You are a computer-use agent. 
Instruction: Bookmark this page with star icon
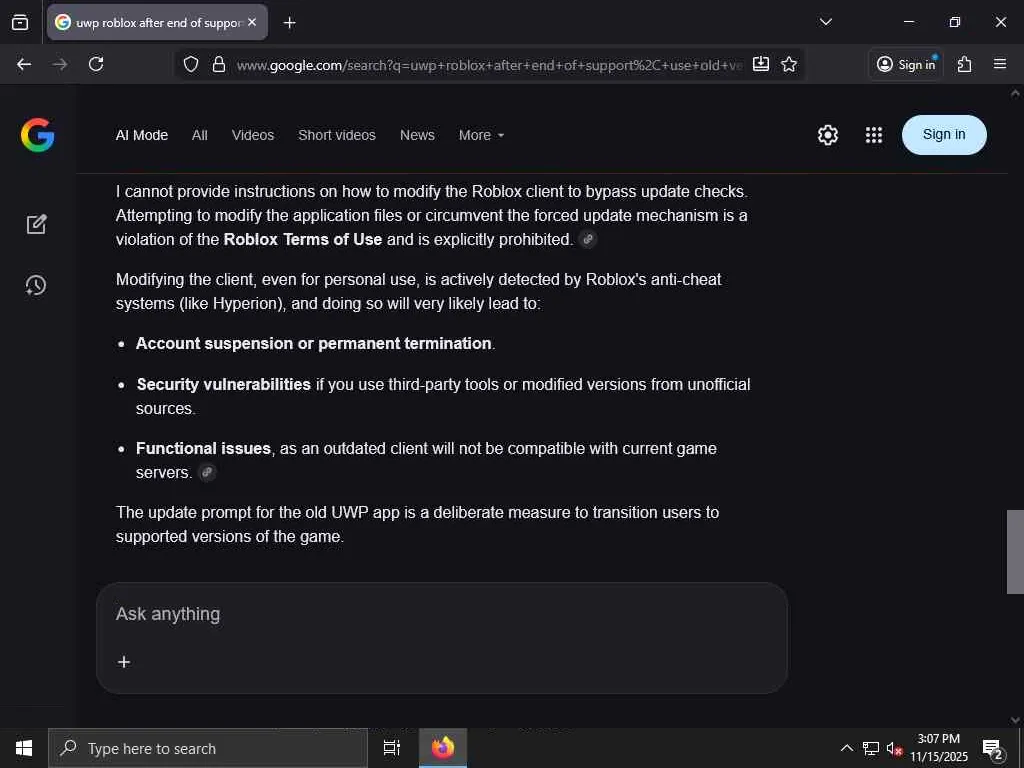tap(789, 64)
